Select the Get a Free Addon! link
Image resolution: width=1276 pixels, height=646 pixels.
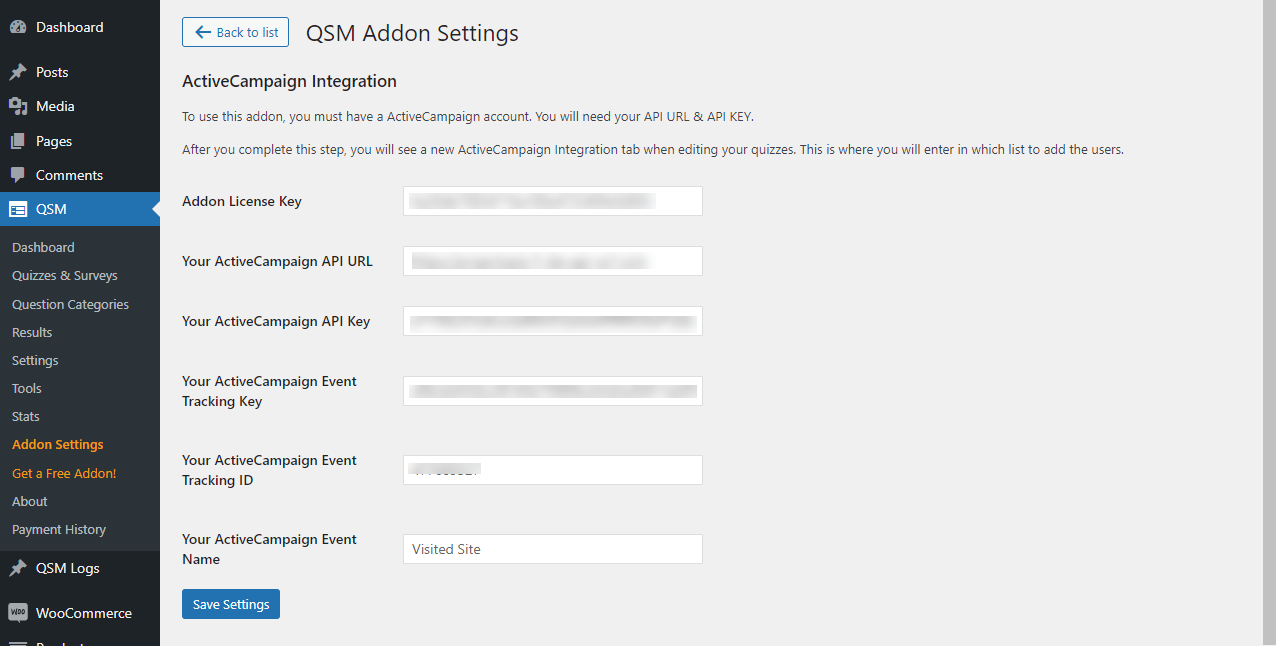click(x=64, y=473)
